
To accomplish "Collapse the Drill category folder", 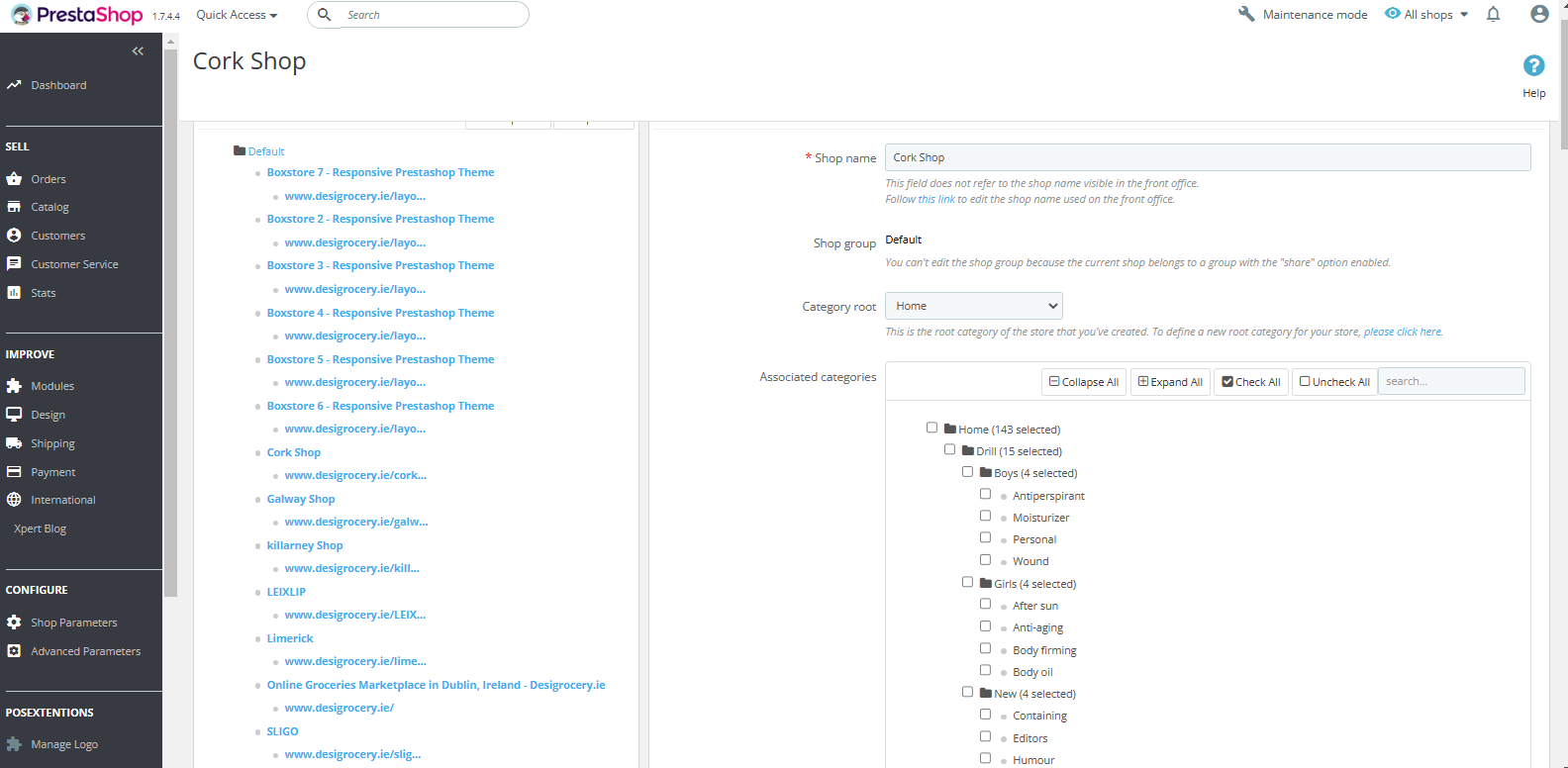I will coord(968,451).
